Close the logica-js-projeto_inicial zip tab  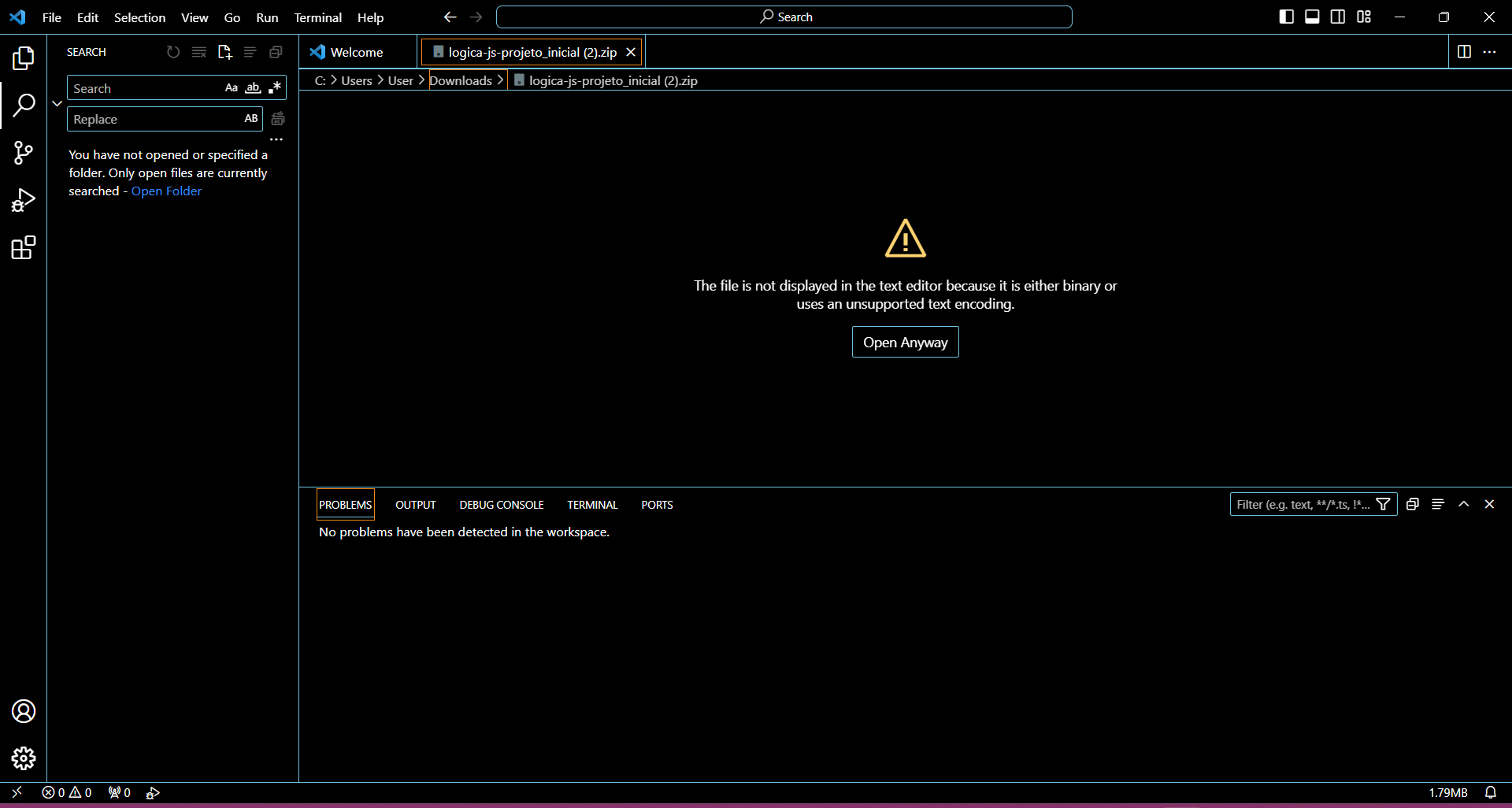tap(631, 52)
